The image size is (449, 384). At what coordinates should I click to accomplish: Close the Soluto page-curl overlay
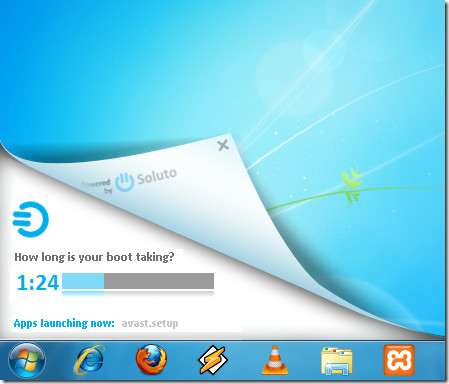pos(223,145)
